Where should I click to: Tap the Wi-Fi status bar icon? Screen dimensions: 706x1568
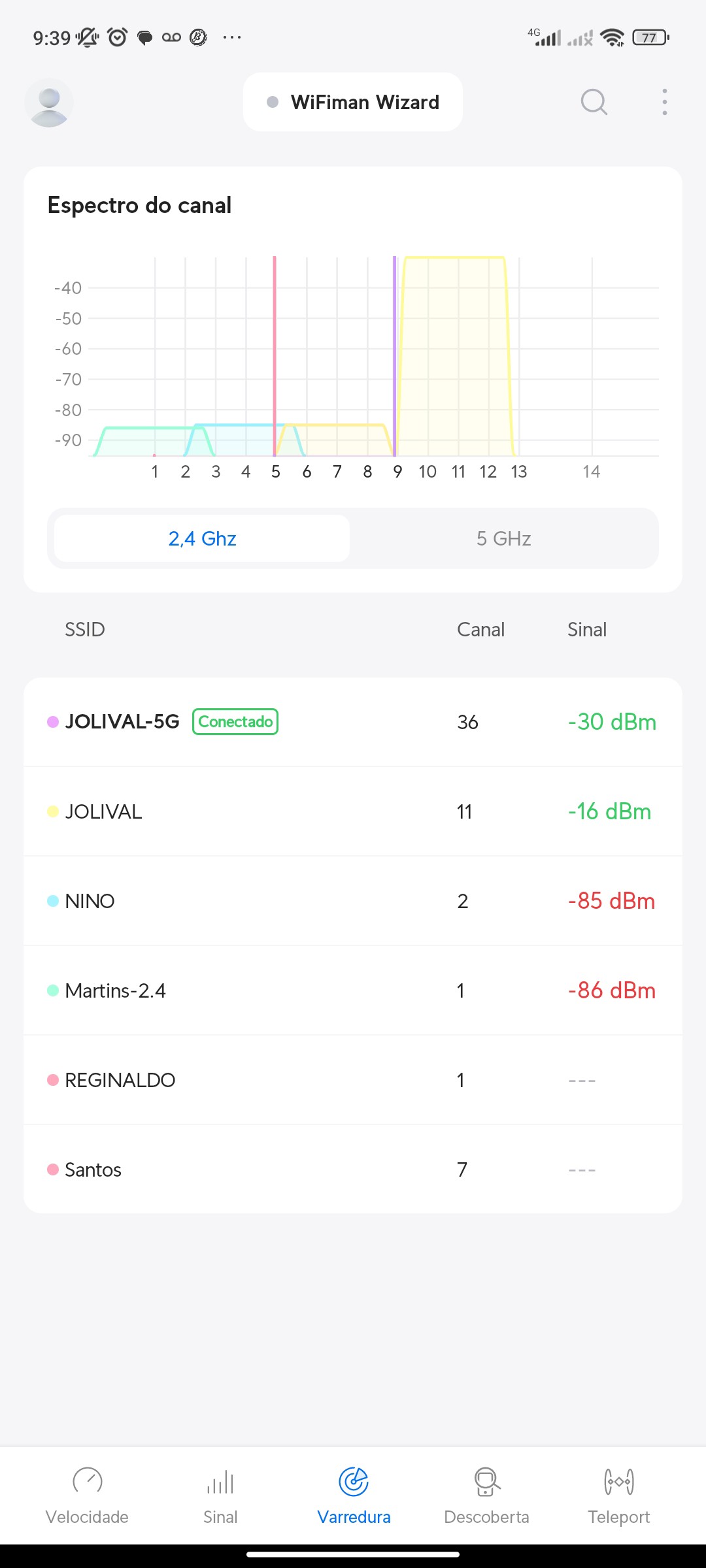[x=612, y=37]
